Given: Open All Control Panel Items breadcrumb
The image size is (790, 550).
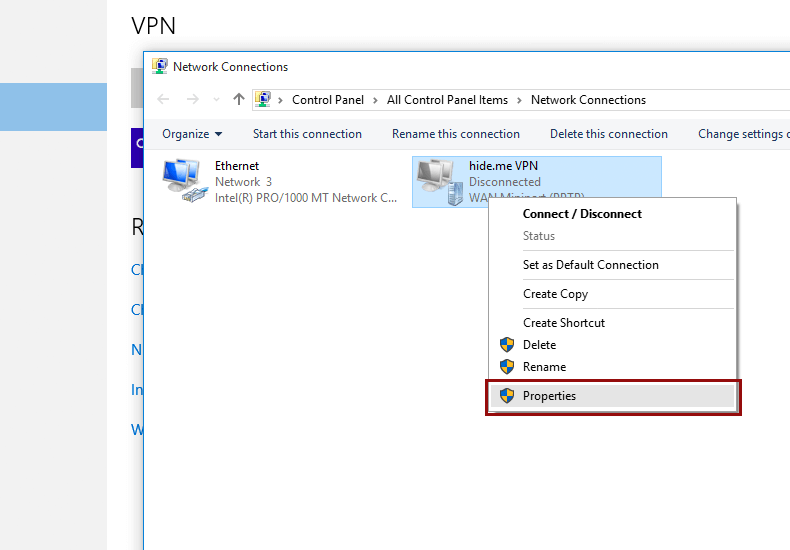Looking at the screenshot, I should click(447, 100).
